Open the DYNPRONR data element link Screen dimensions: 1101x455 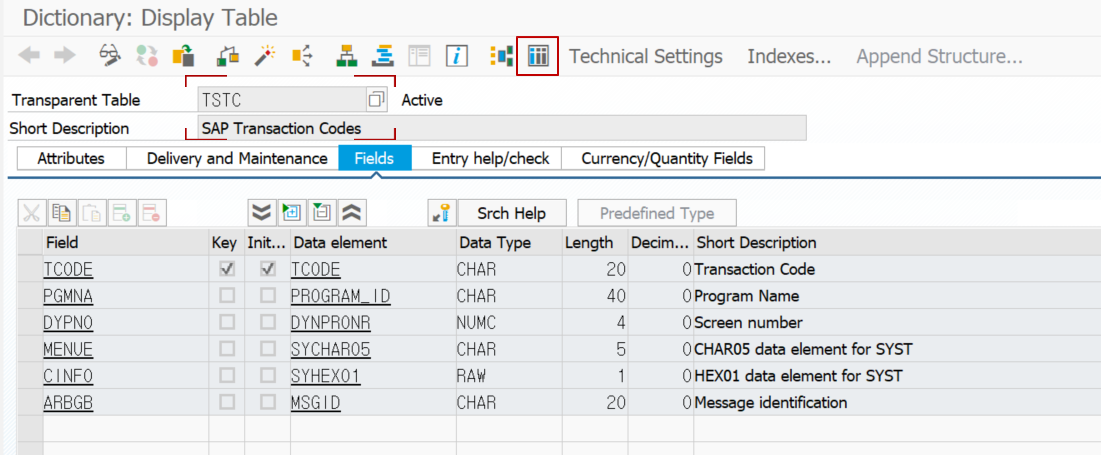click(330, 323)
